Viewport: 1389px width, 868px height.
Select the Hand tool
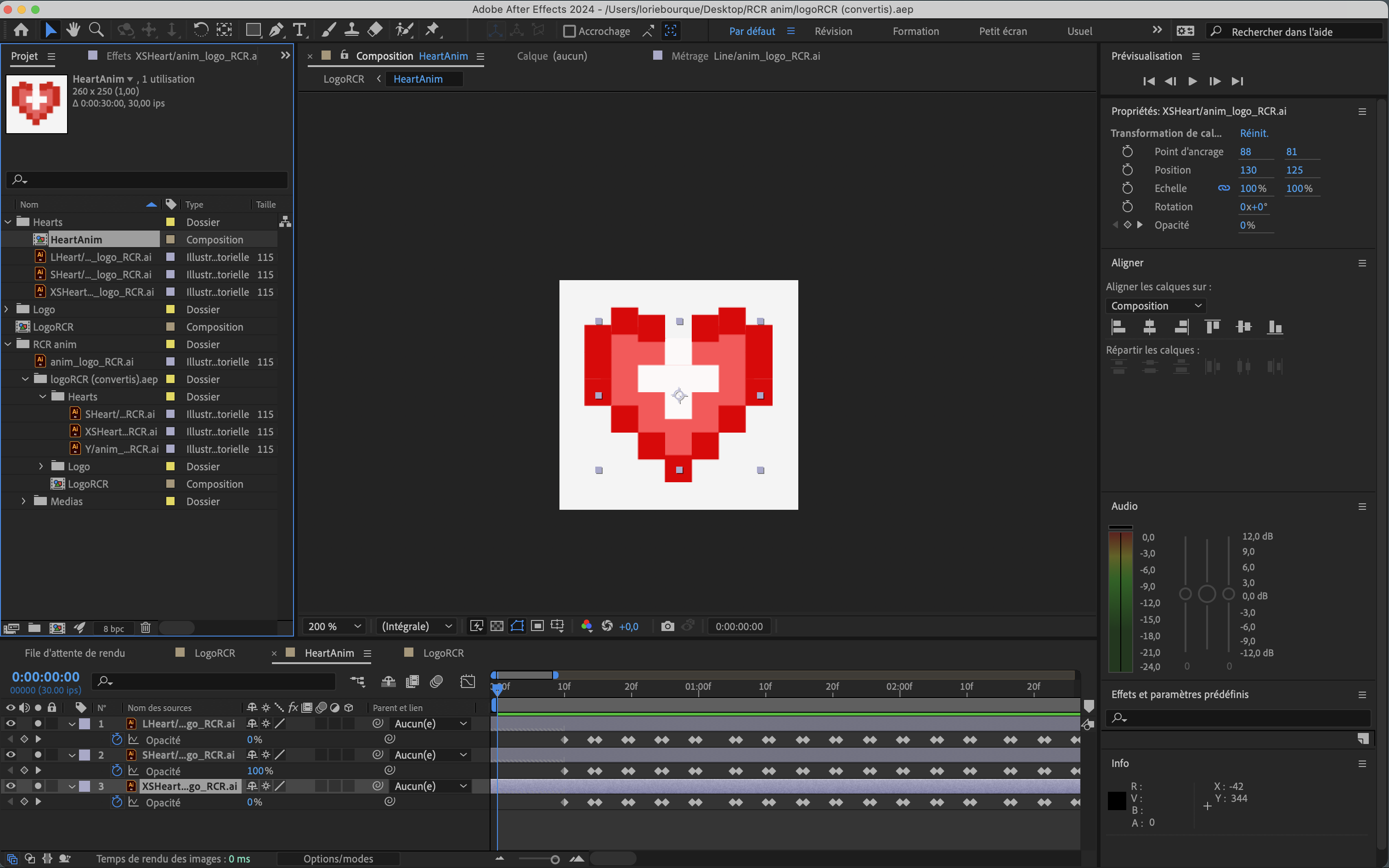(73, 30)
